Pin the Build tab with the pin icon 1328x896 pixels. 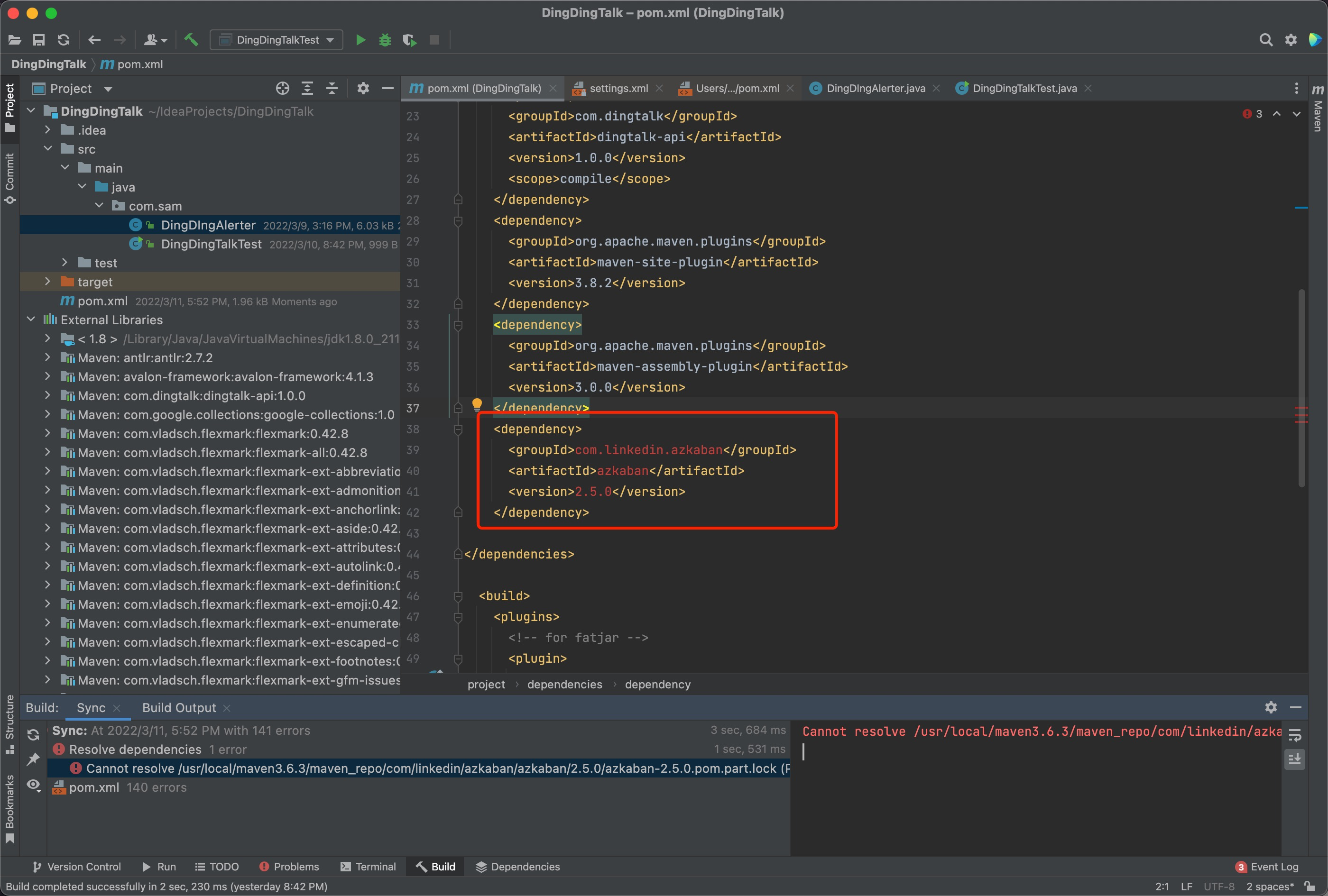[x=34, y=759]
